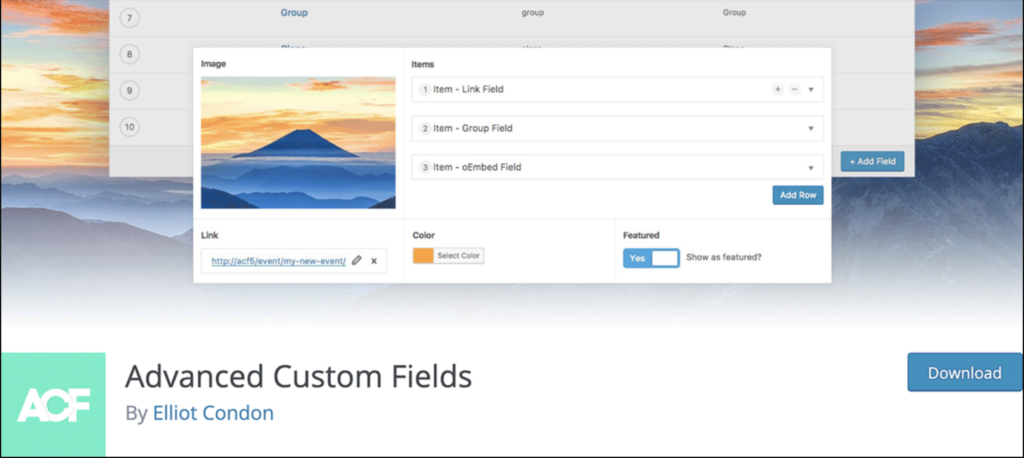
Task: Remove the link with the X icon
Action: coord(374,260)
